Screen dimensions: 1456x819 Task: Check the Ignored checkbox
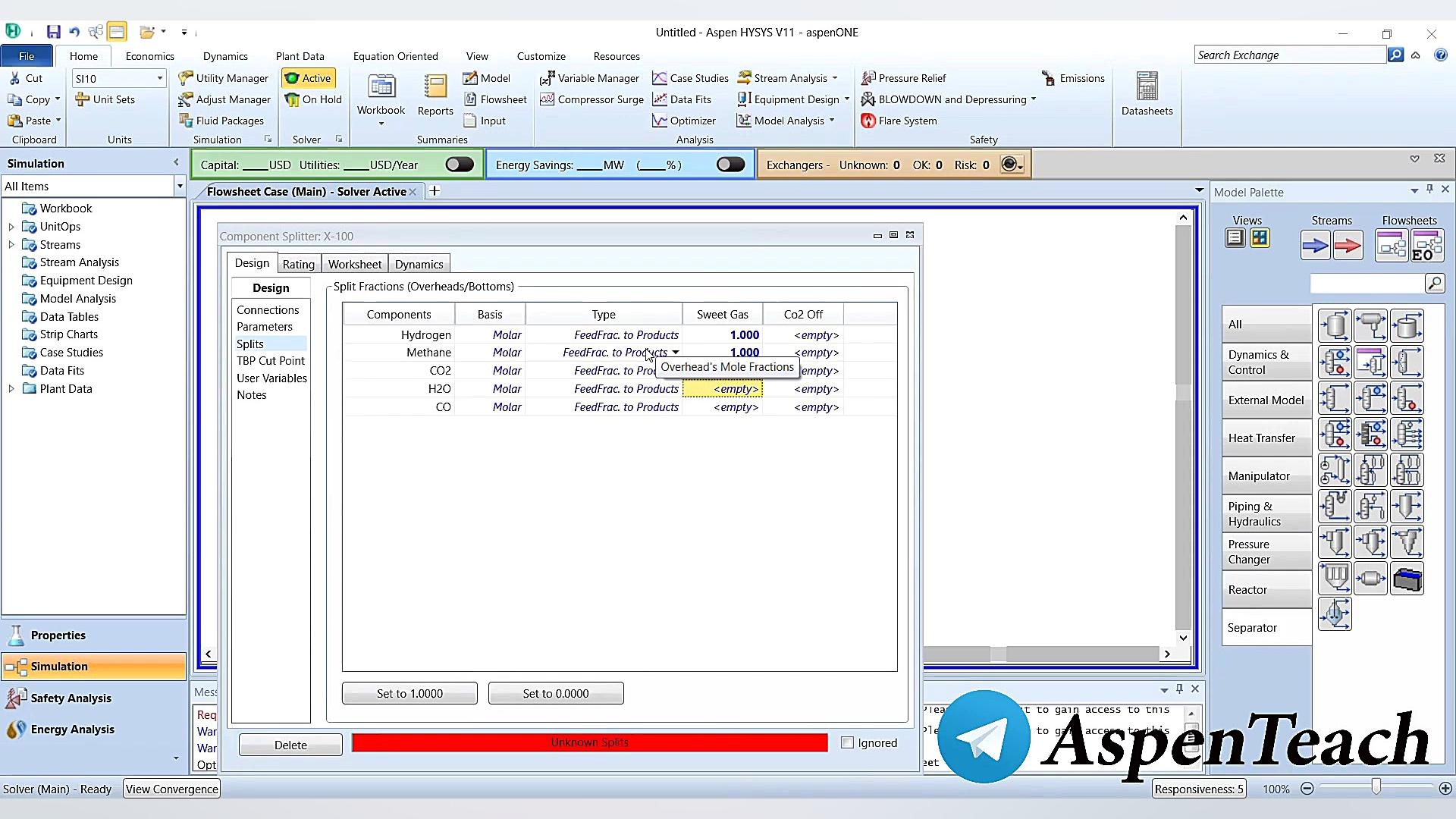pos(848,743)
